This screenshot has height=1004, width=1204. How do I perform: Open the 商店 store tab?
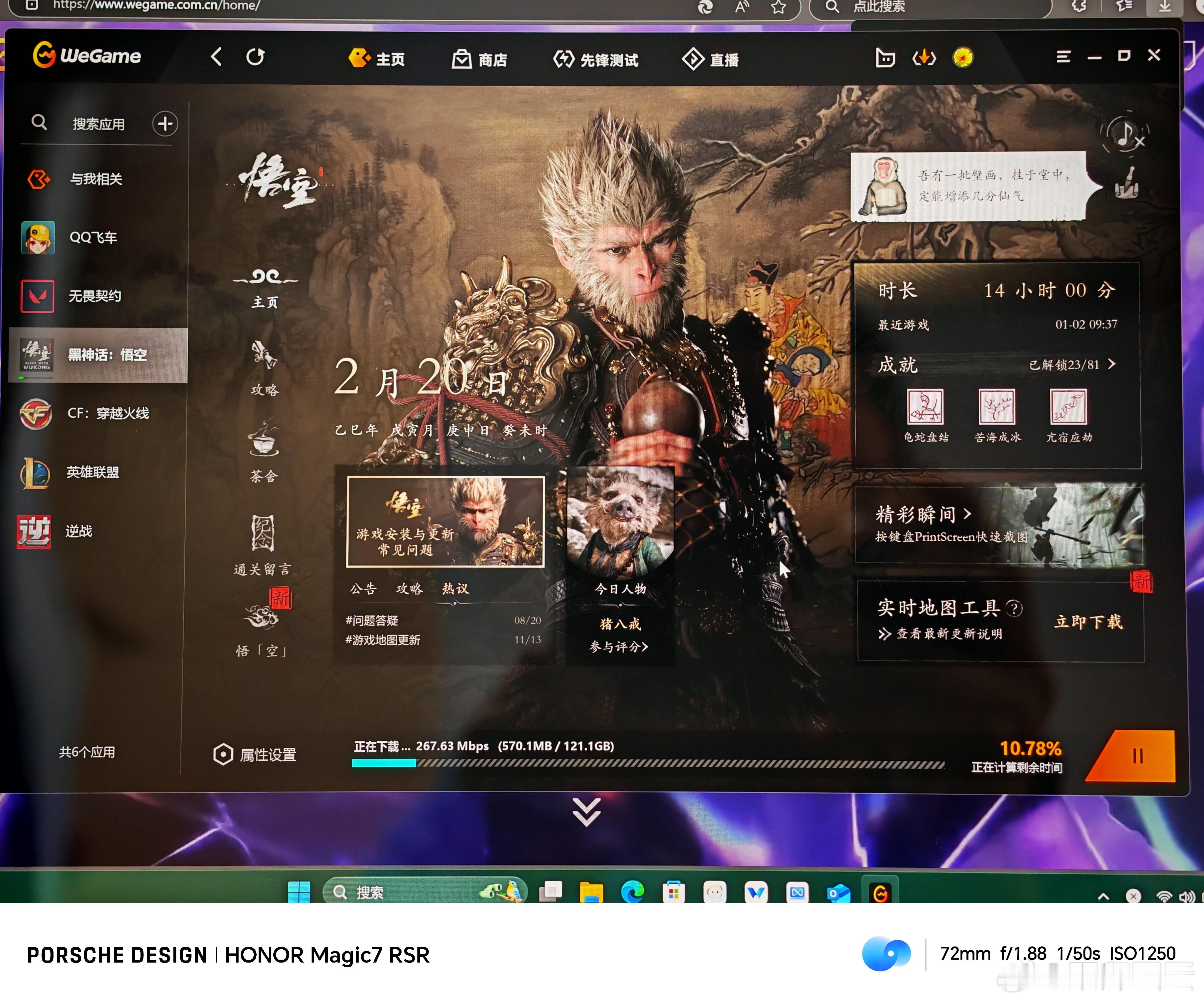pos(479,59)
